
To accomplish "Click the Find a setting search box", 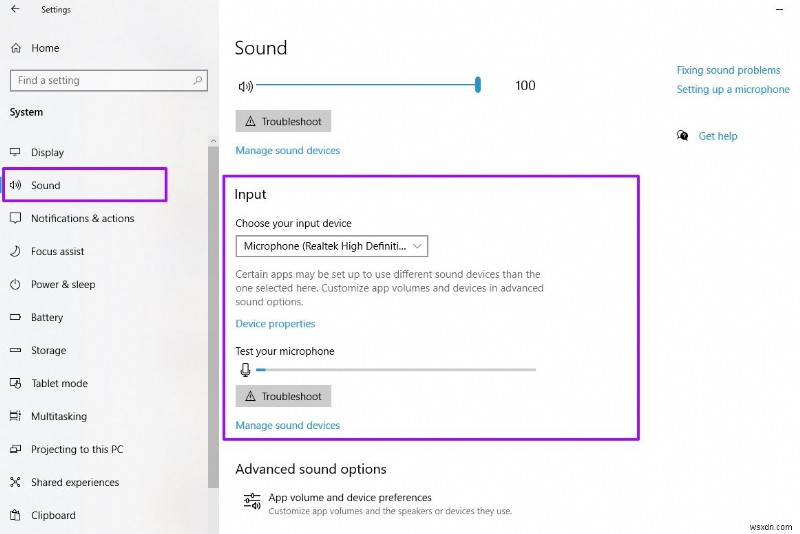I will [x=109, y=81].
